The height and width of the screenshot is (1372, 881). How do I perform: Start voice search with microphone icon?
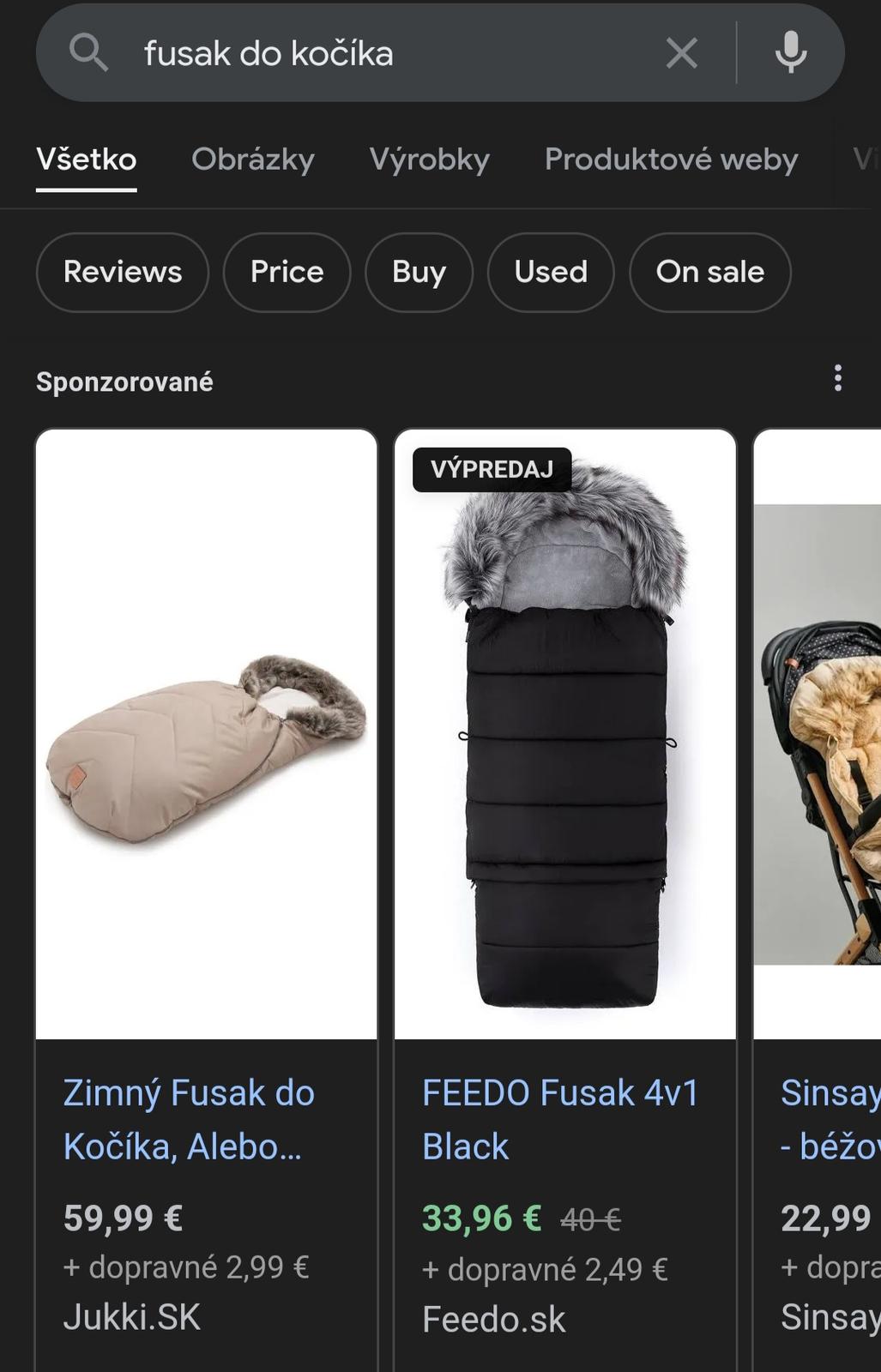[790, 53]
